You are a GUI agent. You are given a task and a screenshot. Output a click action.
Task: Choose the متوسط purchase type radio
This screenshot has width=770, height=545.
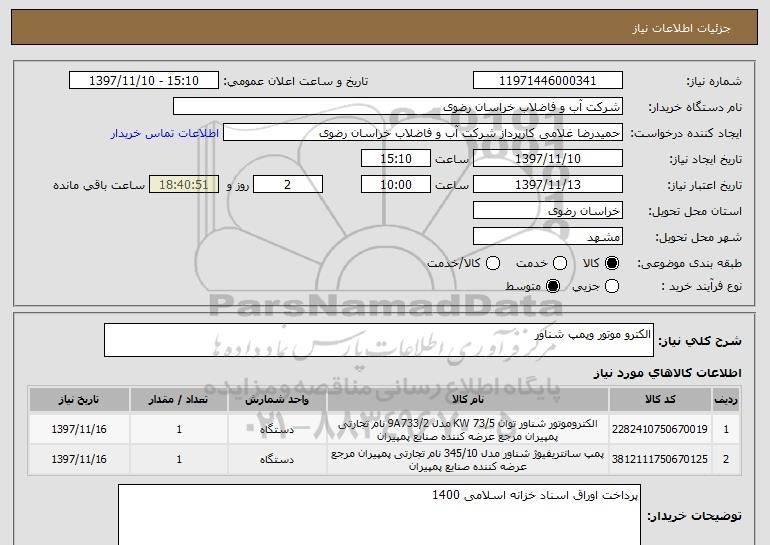pos(552,286)
